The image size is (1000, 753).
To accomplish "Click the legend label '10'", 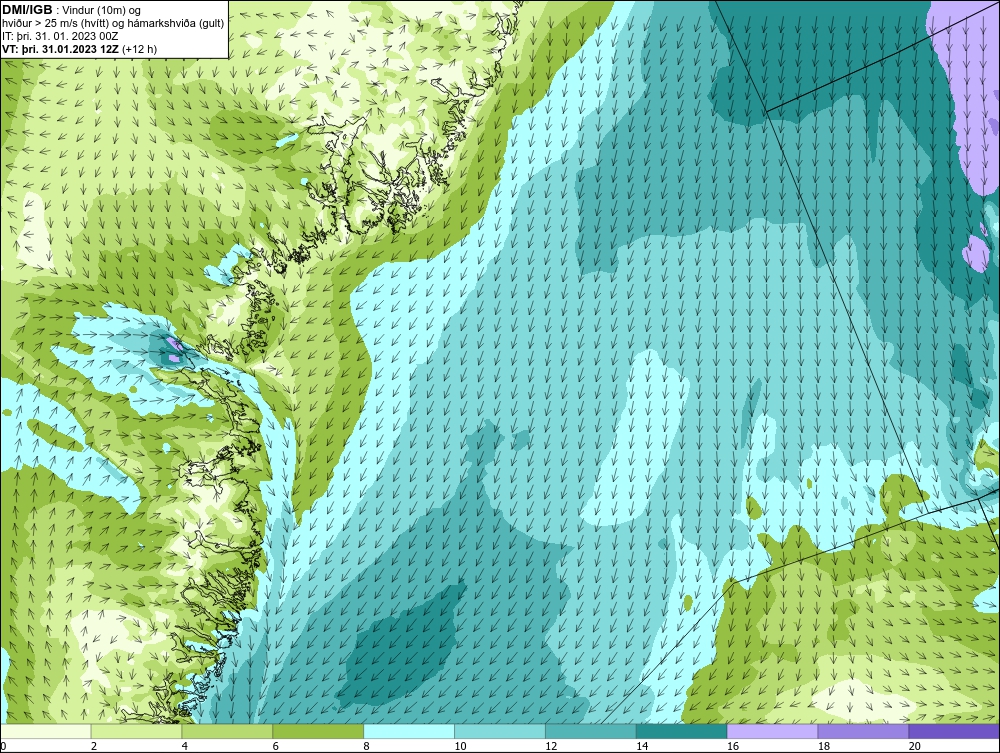I will click(x=460, y=746).
